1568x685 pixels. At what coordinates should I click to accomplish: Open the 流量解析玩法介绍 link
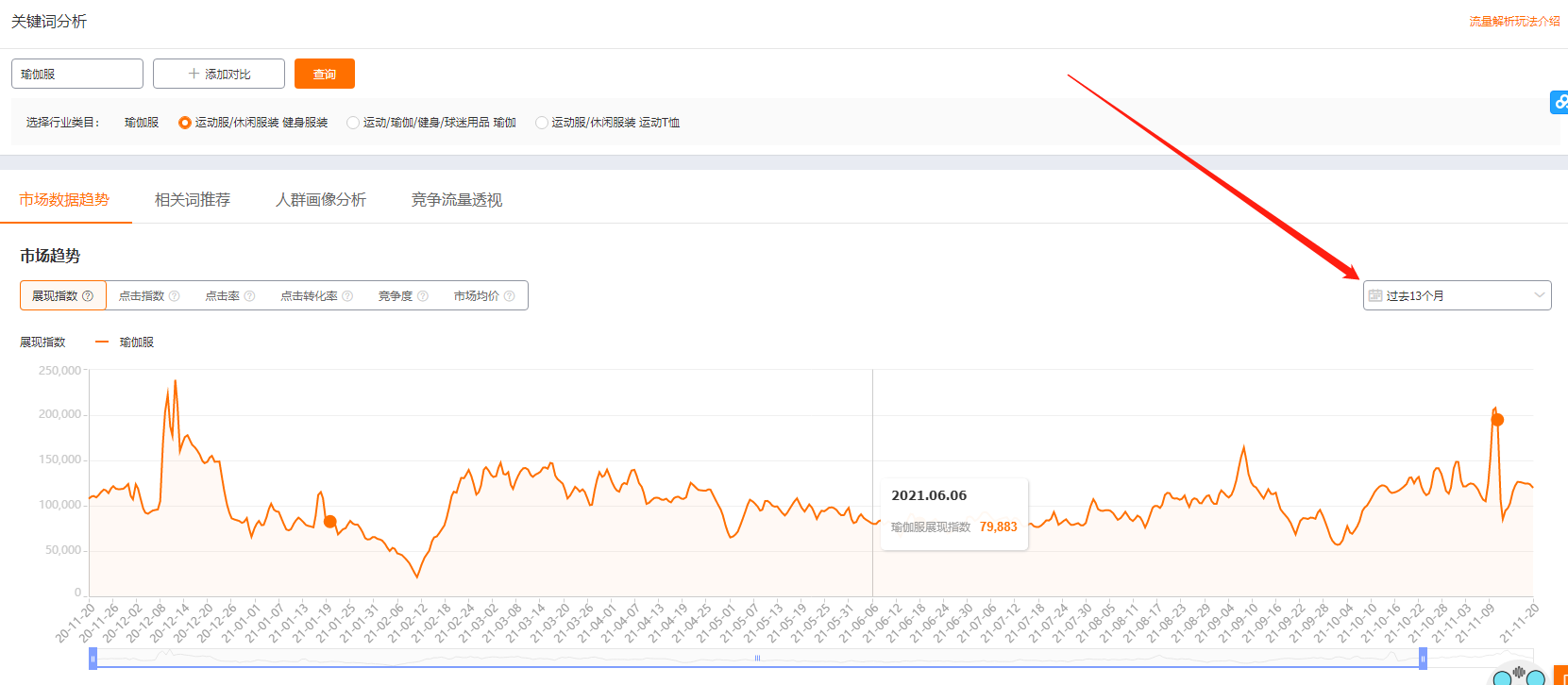(x=1514, y=21)
